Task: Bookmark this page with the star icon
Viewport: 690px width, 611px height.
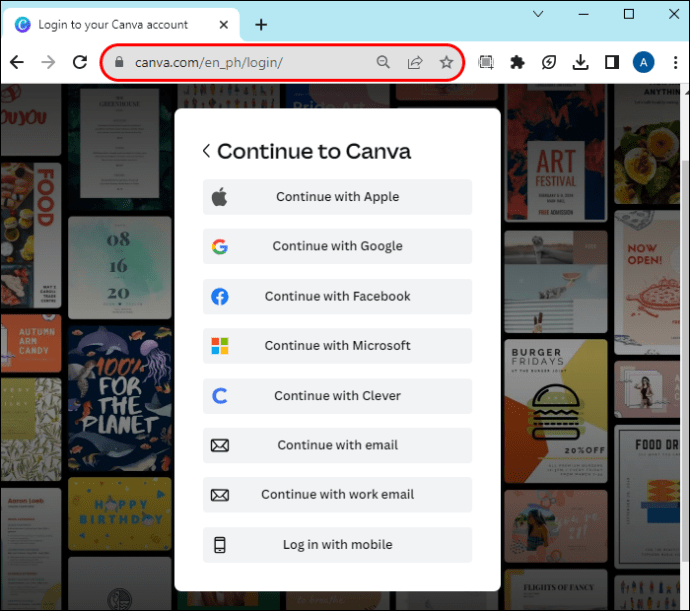Action: point(446,62)
